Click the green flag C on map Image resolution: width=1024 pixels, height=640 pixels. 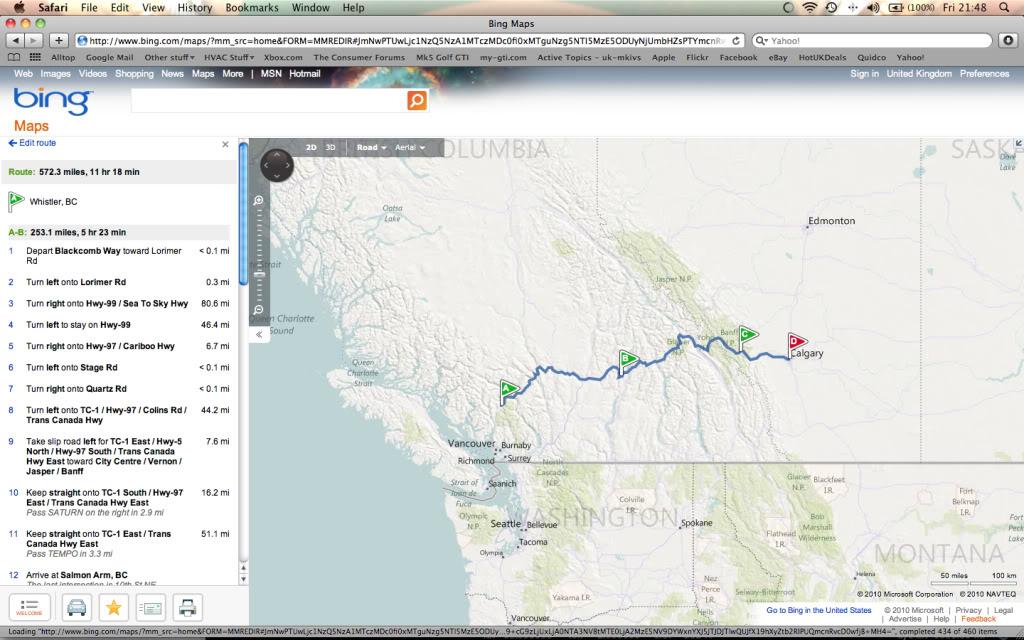tap(747, 338)
